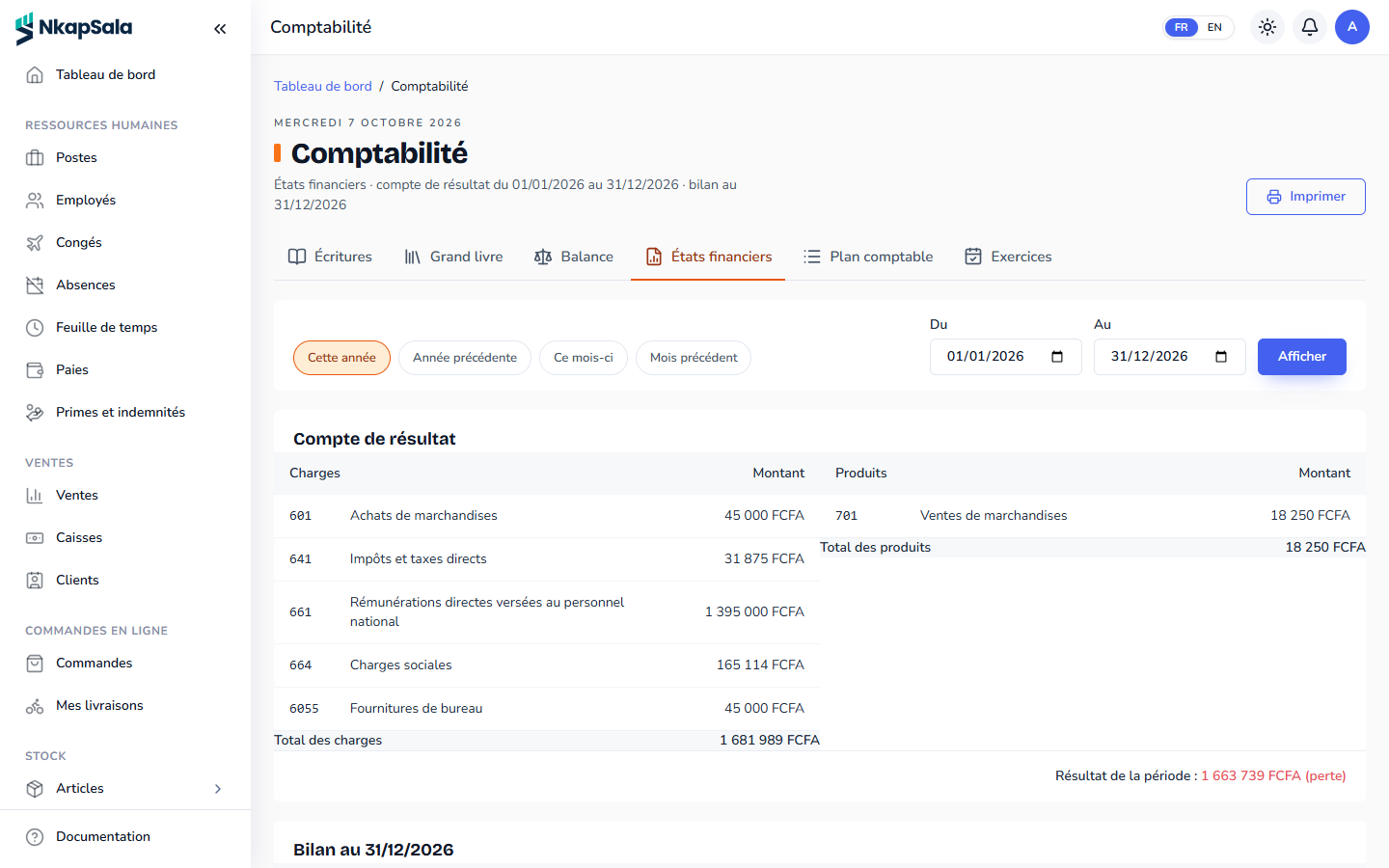Screen dimensions: 1389x868
Task: Select 'Mois précédent' period filter
Action: (694, 358)
